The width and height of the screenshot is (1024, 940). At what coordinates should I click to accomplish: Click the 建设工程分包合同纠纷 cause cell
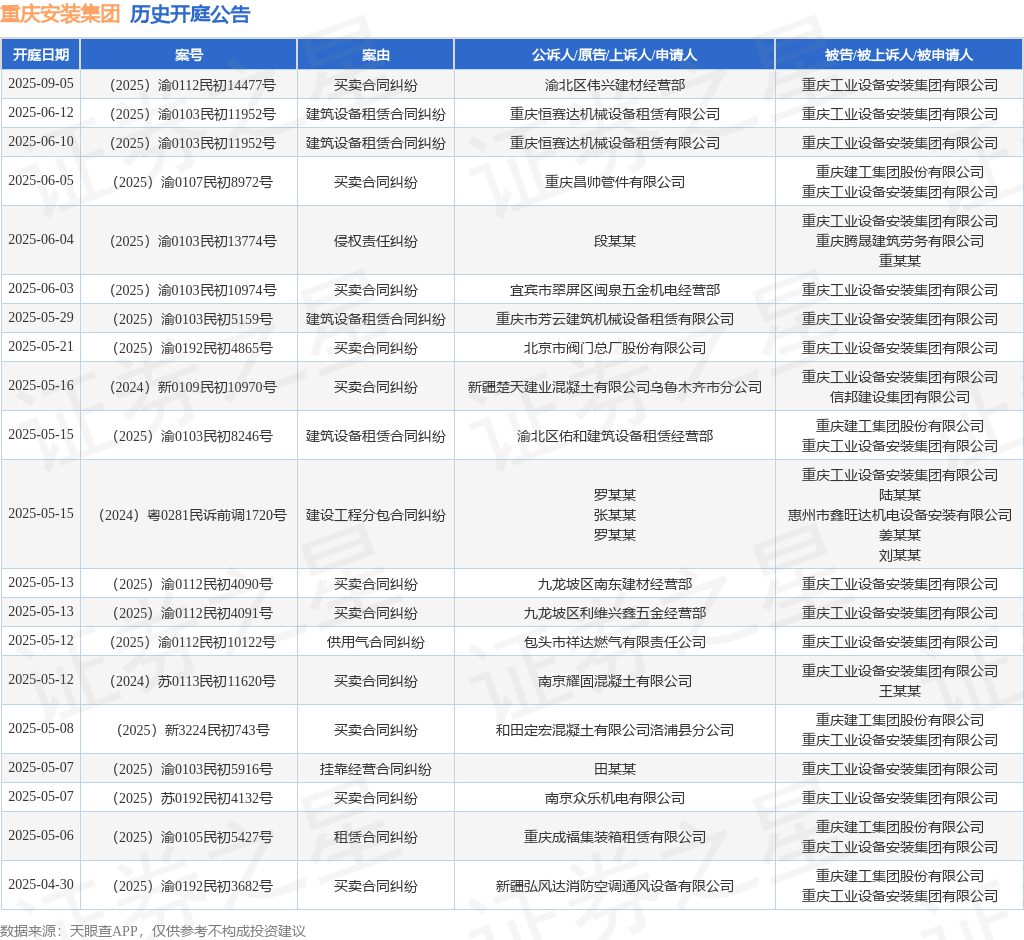376,515
